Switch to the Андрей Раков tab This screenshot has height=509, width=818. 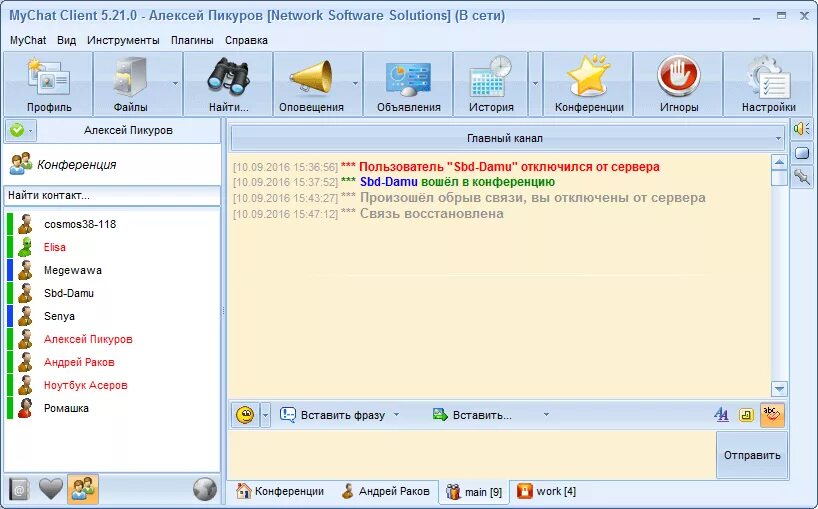[x=386, y=491]
